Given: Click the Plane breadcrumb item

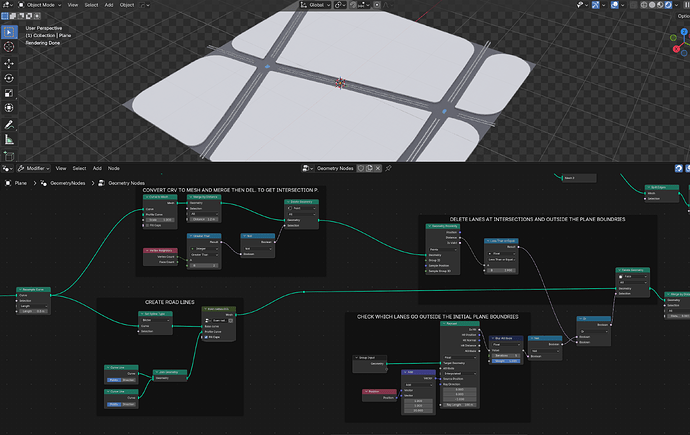Looking at the screenshot, I should click(x=16, y=183).
